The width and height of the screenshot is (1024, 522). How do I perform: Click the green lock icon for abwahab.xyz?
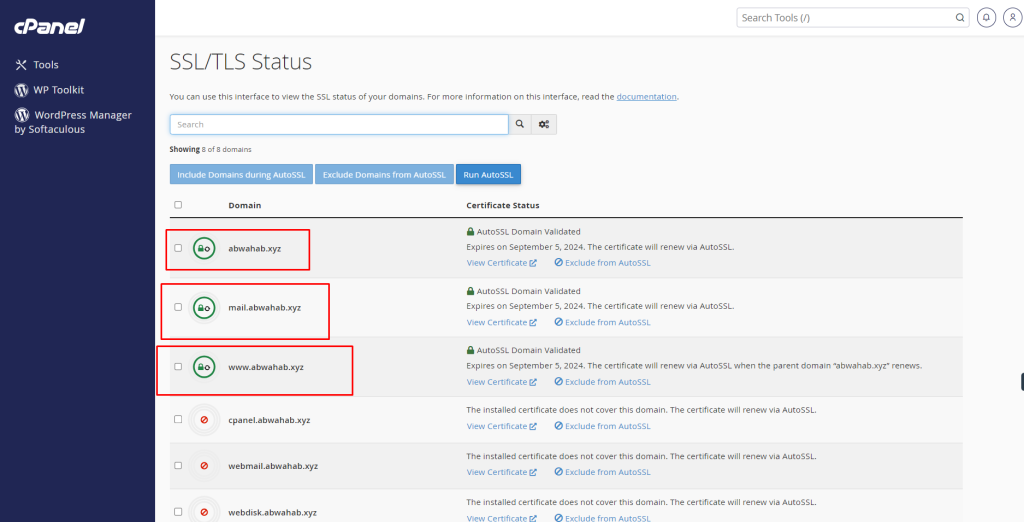coord(204,248)
